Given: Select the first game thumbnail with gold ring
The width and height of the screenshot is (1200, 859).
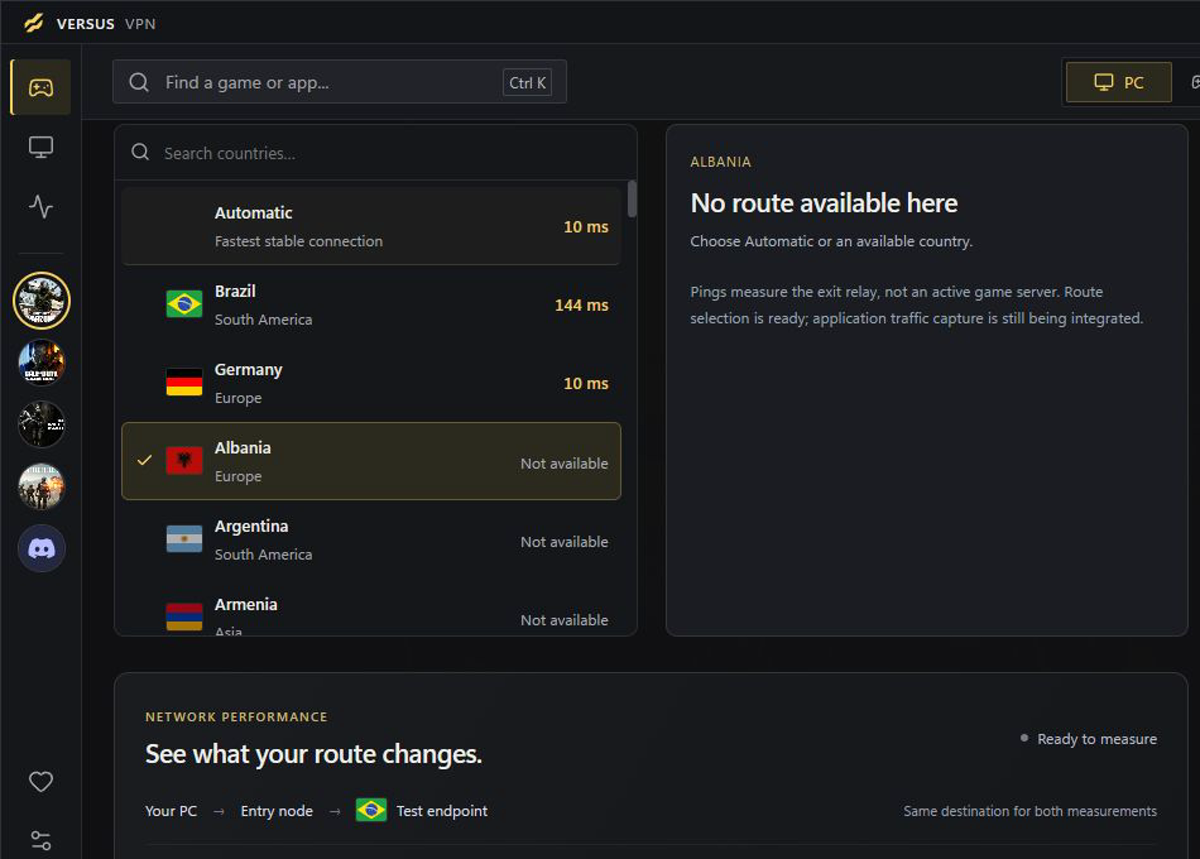Looking at the screenshot, I should [41, 300].
